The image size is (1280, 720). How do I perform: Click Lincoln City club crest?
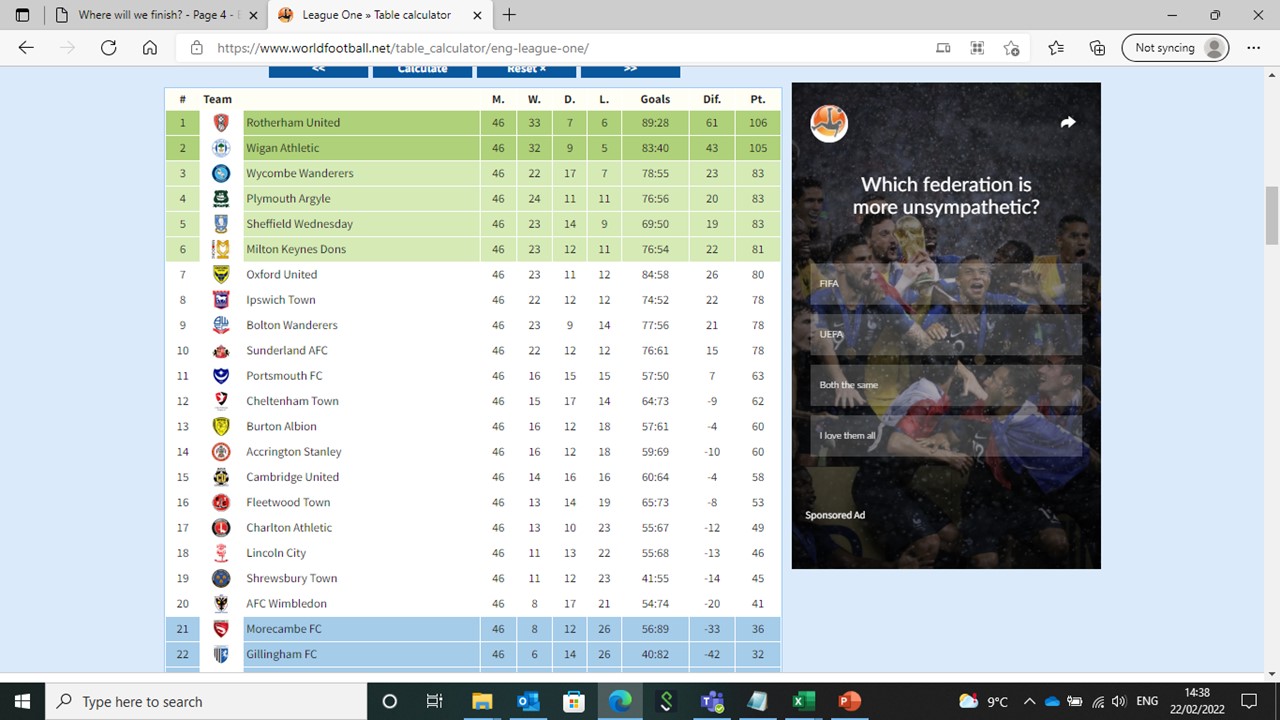tap(221, 553)
